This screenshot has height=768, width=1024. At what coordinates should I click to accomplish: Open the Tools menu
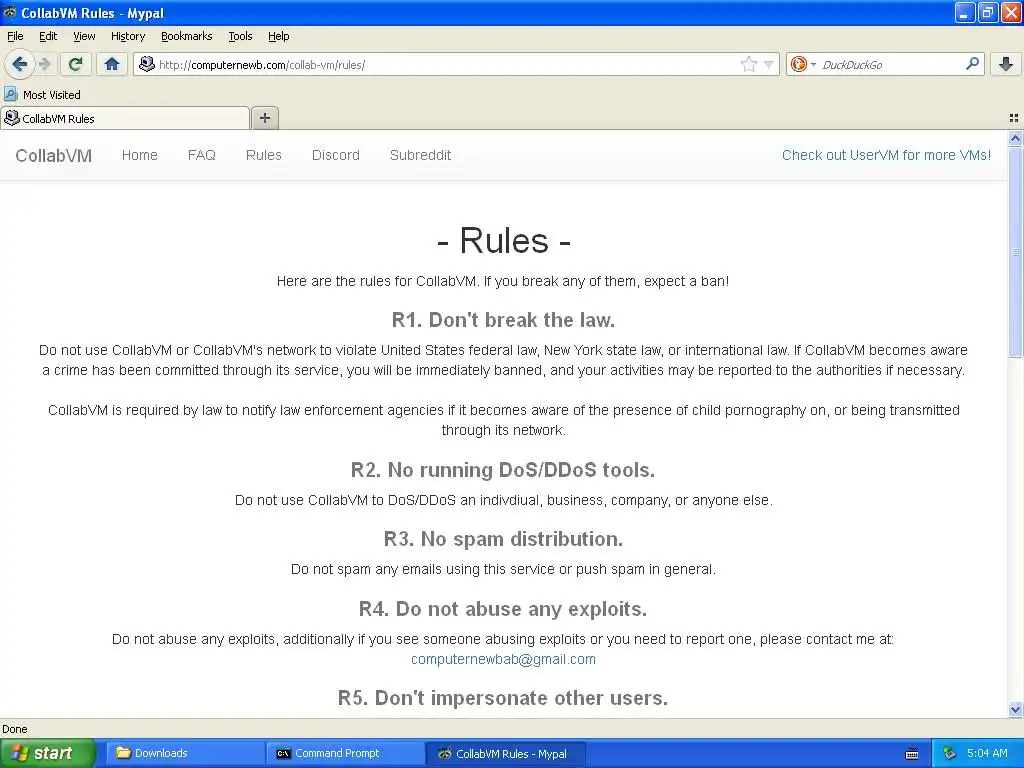click(x=240, y=36)
